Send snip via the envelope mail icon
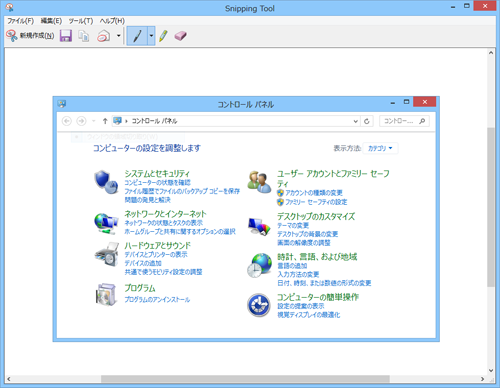 [104, 36]
